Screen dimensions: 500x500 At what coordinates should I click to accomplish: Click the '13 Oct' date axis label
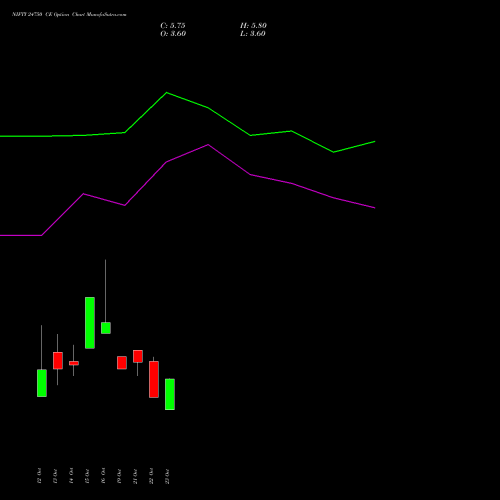tap(55, 476)
